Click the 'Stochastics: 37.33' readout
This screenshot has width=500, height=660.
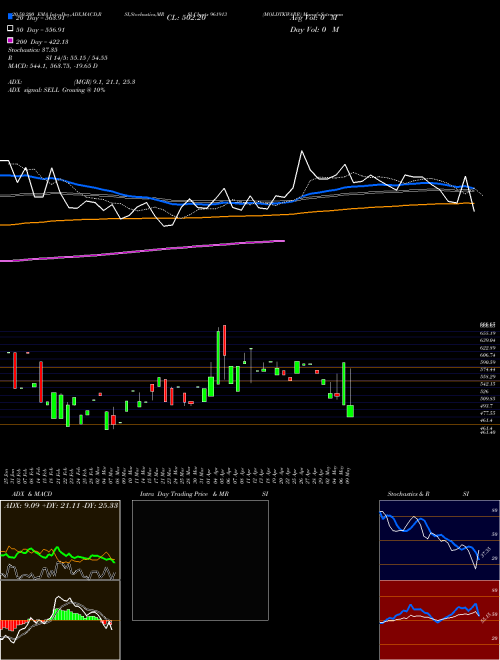coord(33,50)
